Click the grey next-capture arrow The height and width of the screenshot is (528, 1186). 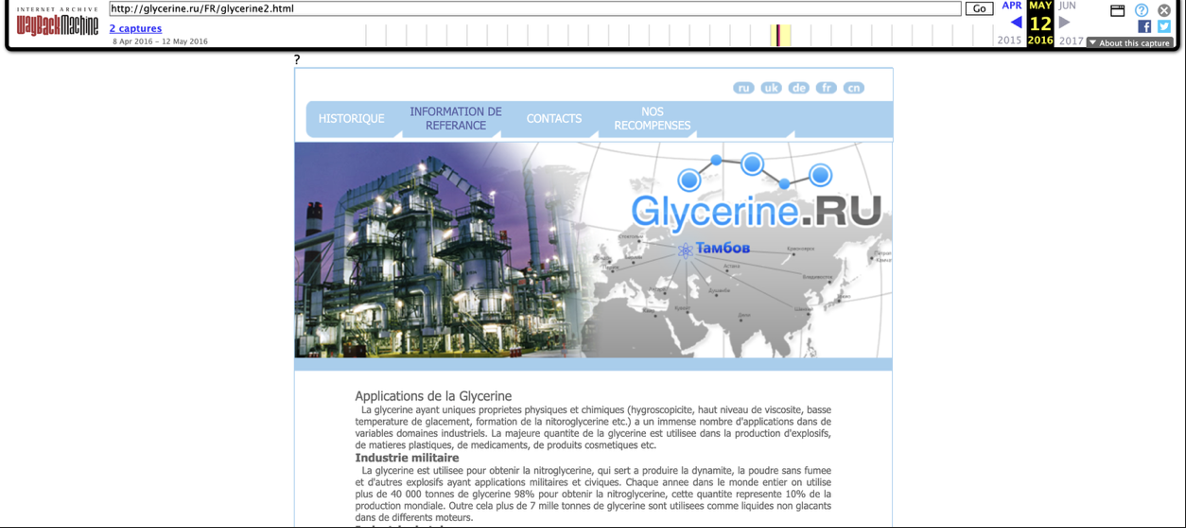[x=1065, y=22]
